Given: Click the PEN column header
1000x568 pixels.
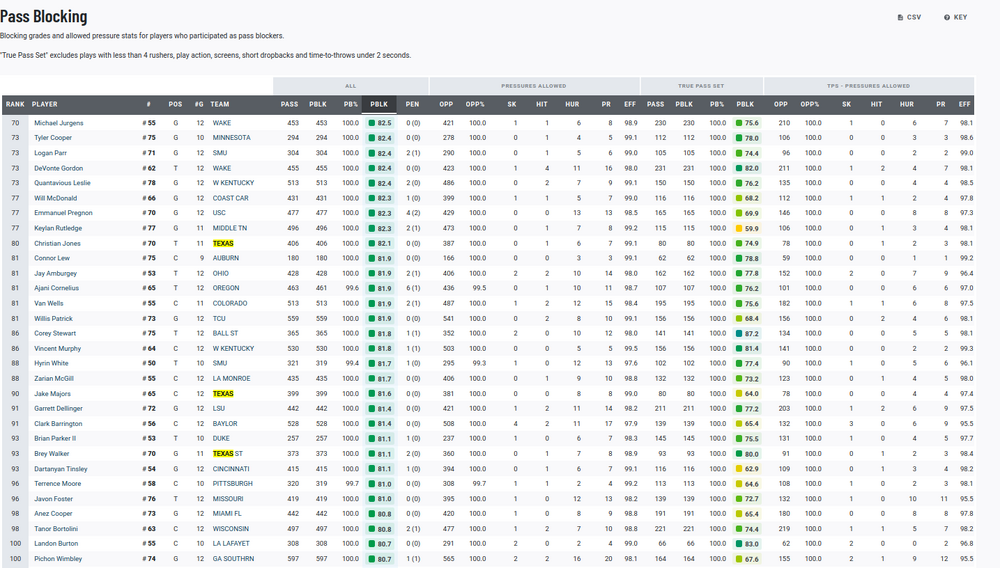Looking at the screenshot, I should [413, 104].
